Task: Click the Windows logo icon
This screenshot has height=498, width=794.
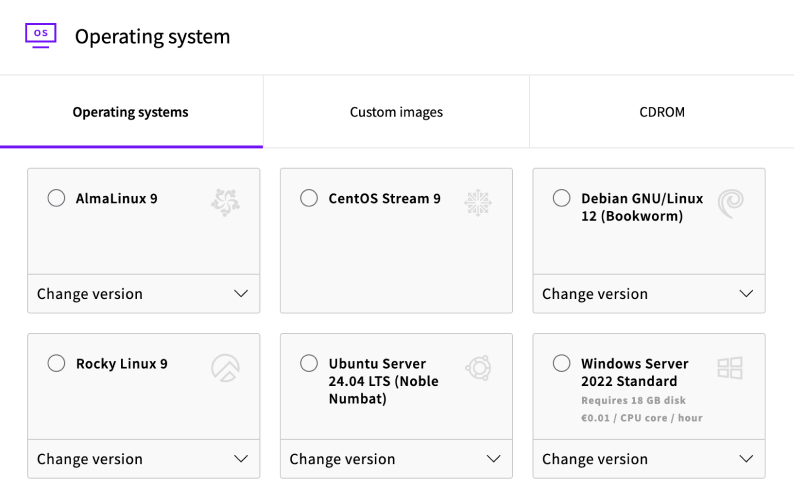Action: click(x=731, y=368)
